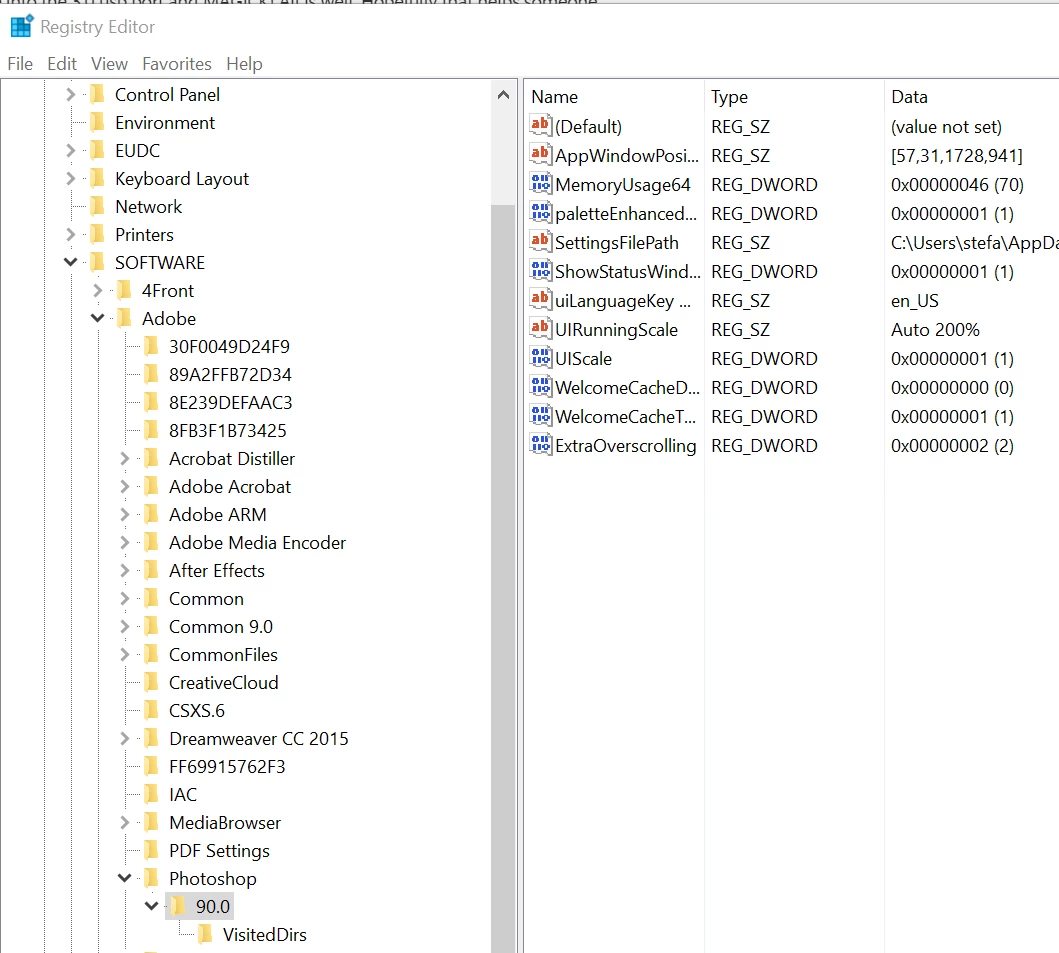
Task: Click the Network folder icon
Action: (x=98, y=206)
